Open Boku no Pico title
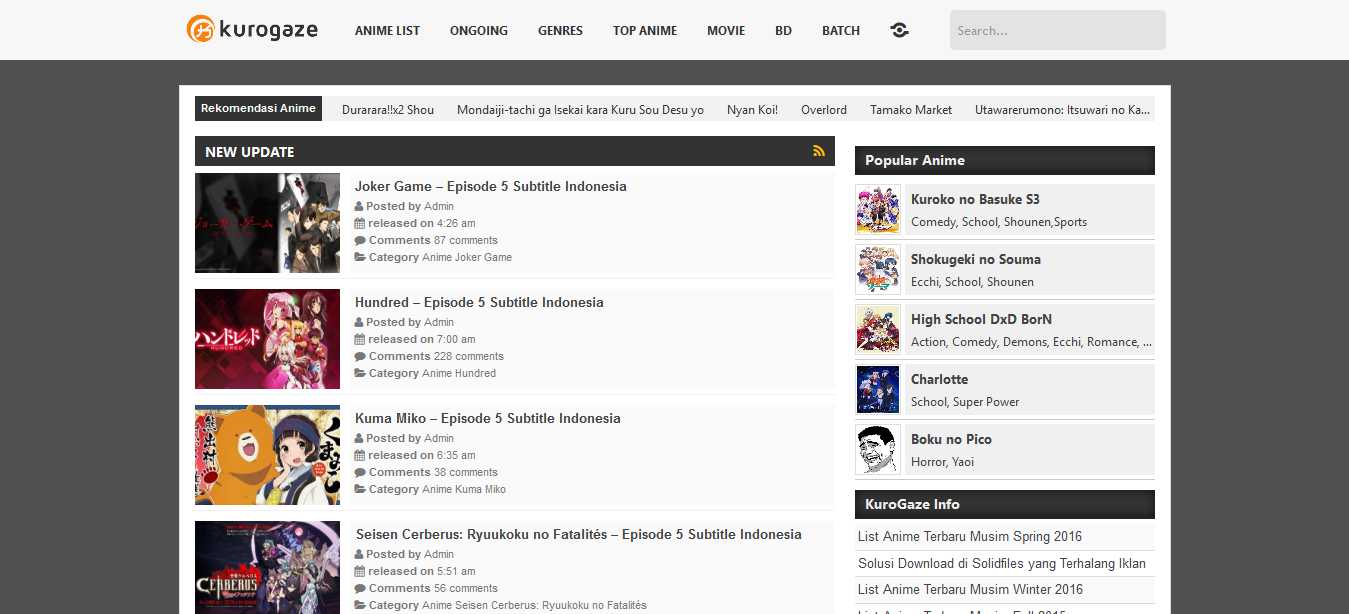Screen dimensions: 1349x614 (x=951, y=439)
